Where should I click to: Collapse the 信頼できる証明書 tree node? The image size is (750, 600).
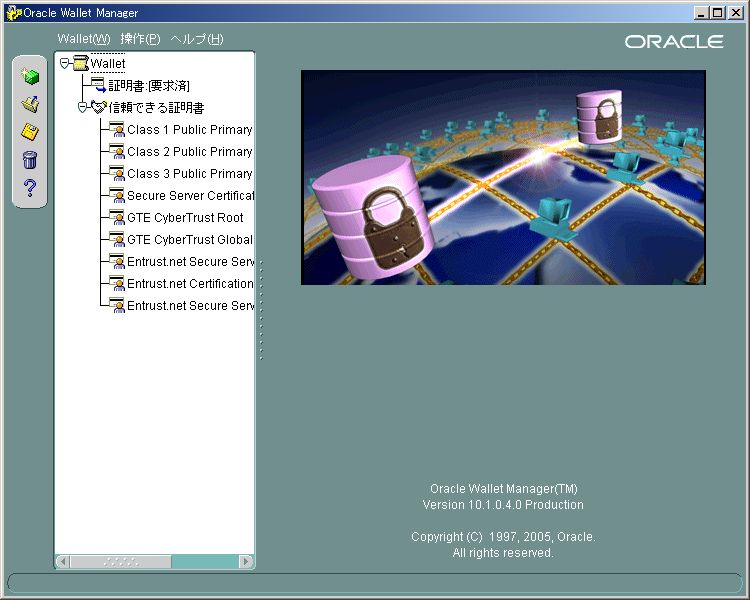[83, 107]
